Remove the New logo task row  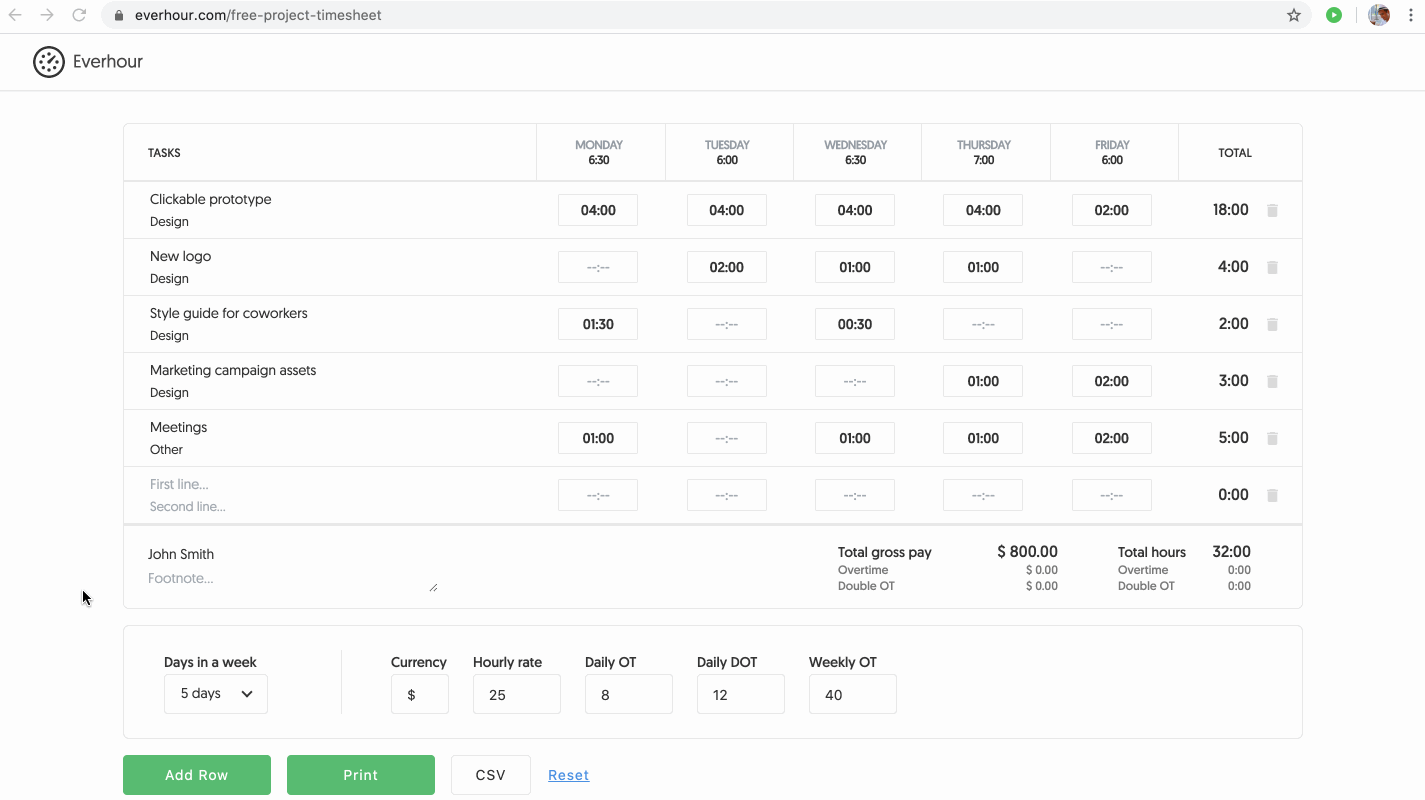(x=1272, y=266)
